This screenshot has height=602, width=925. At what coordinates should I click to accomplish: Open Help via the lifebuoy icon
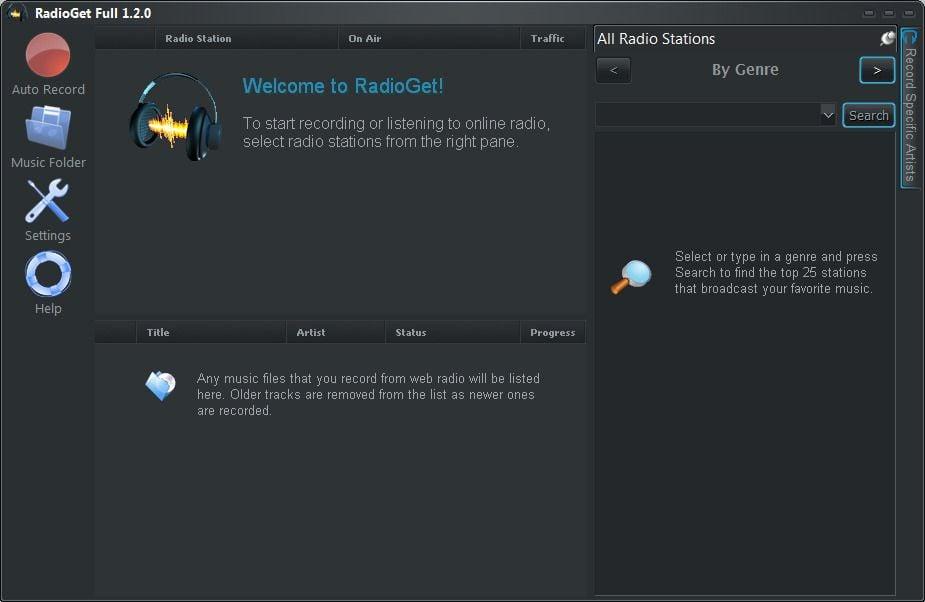(x=48, y=274)
